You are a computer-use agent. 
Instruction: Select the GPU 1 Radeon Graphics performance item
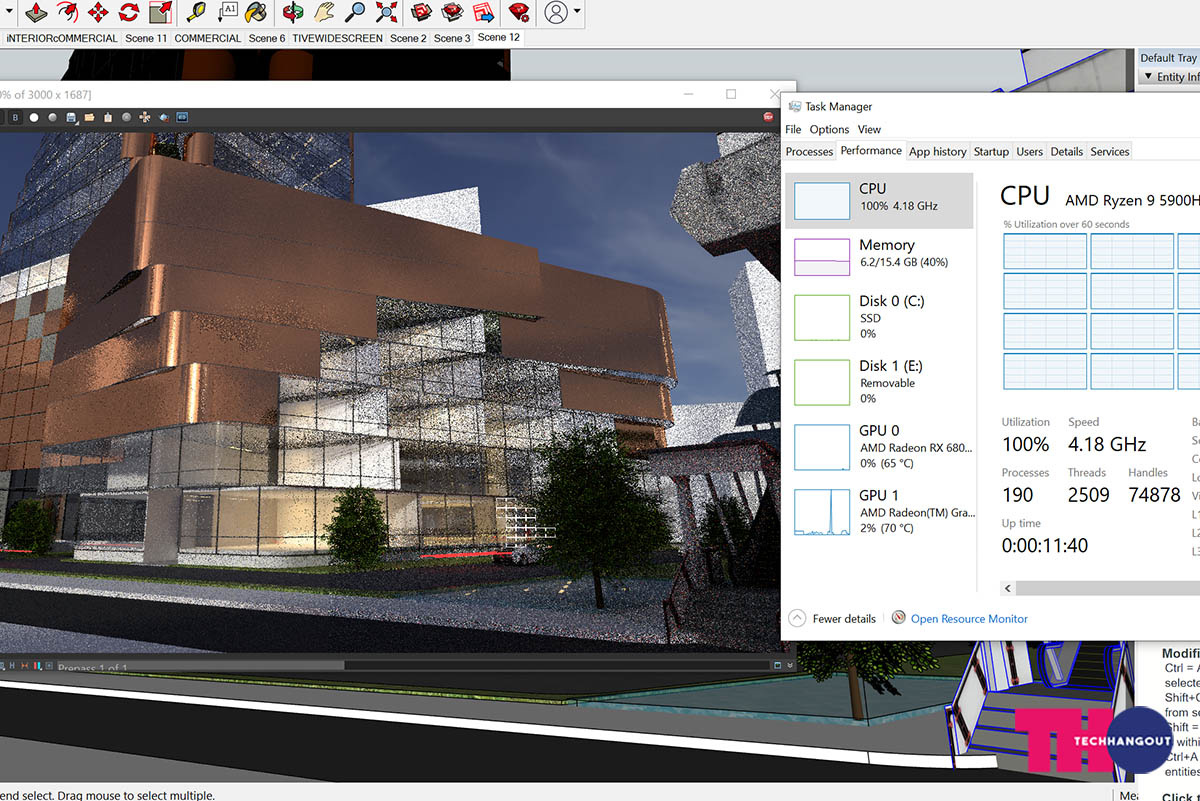(x=879, y=511)
